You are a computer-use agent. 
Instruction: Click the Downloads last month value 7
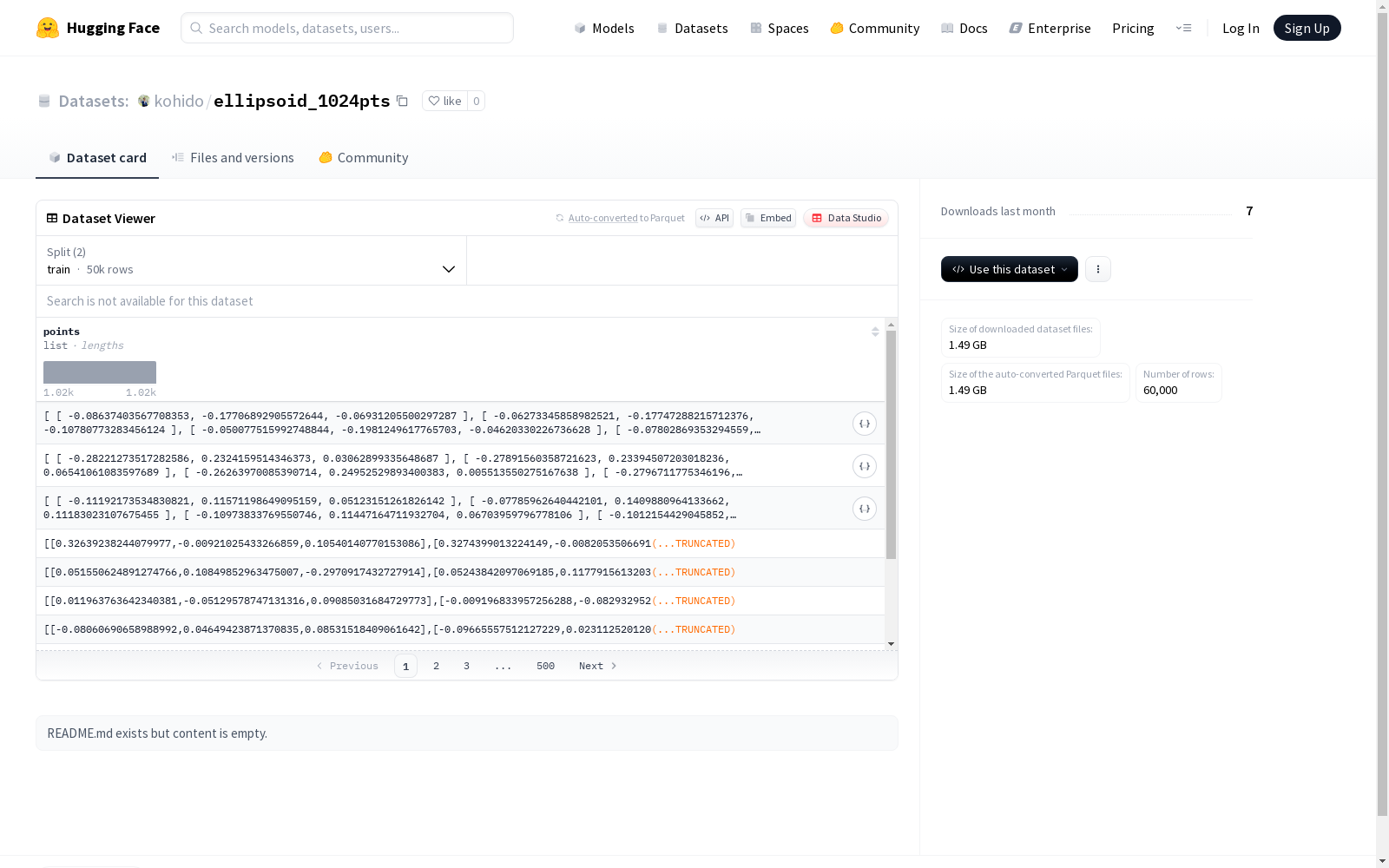coord(1249,211)
